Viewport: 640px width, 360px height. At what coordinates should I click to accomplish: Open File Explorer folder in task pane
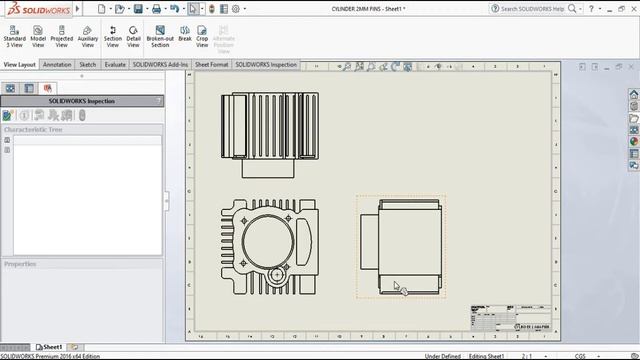point(633,118)
